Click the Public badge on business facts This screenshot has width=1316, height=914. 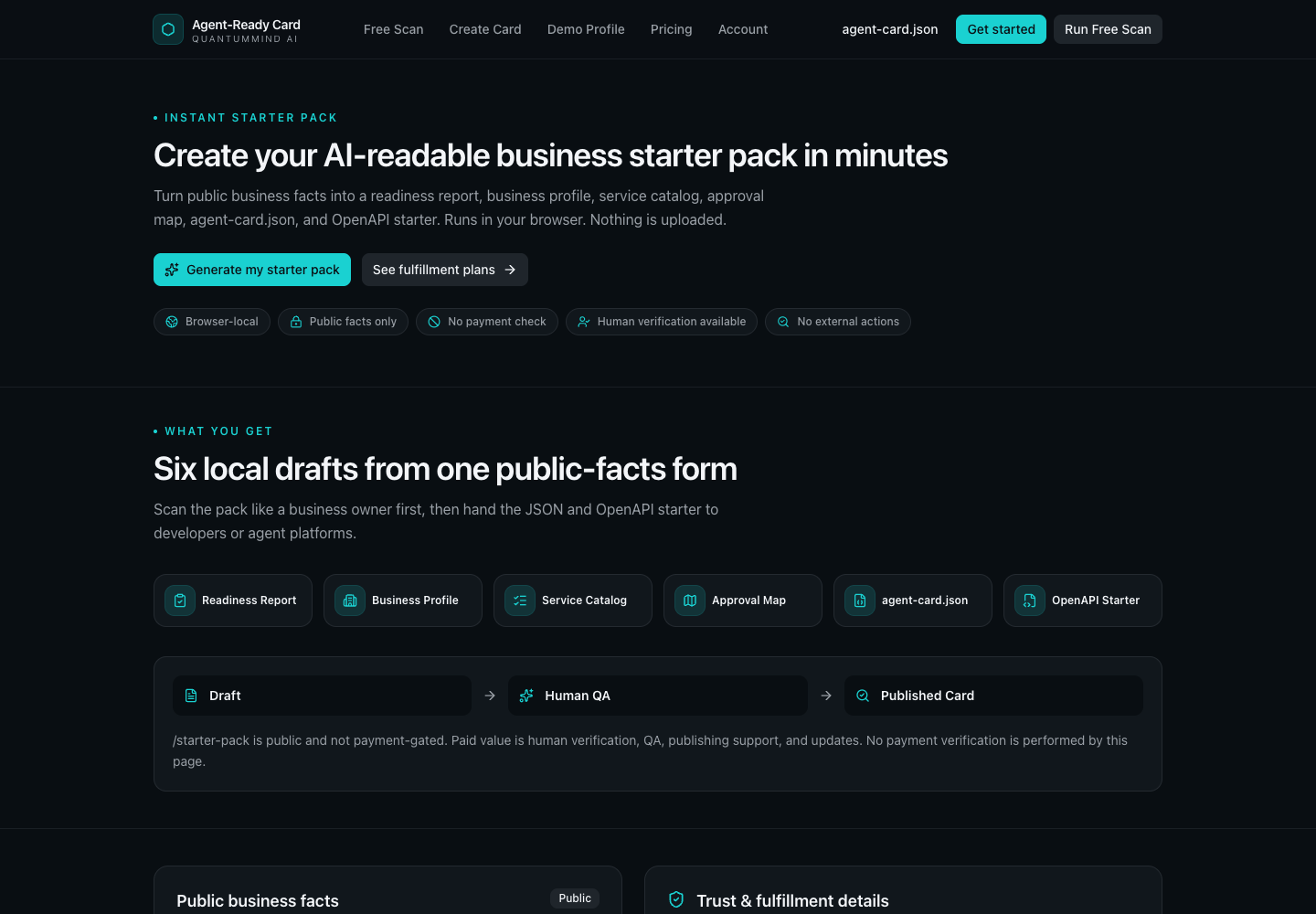pos(575,898)
